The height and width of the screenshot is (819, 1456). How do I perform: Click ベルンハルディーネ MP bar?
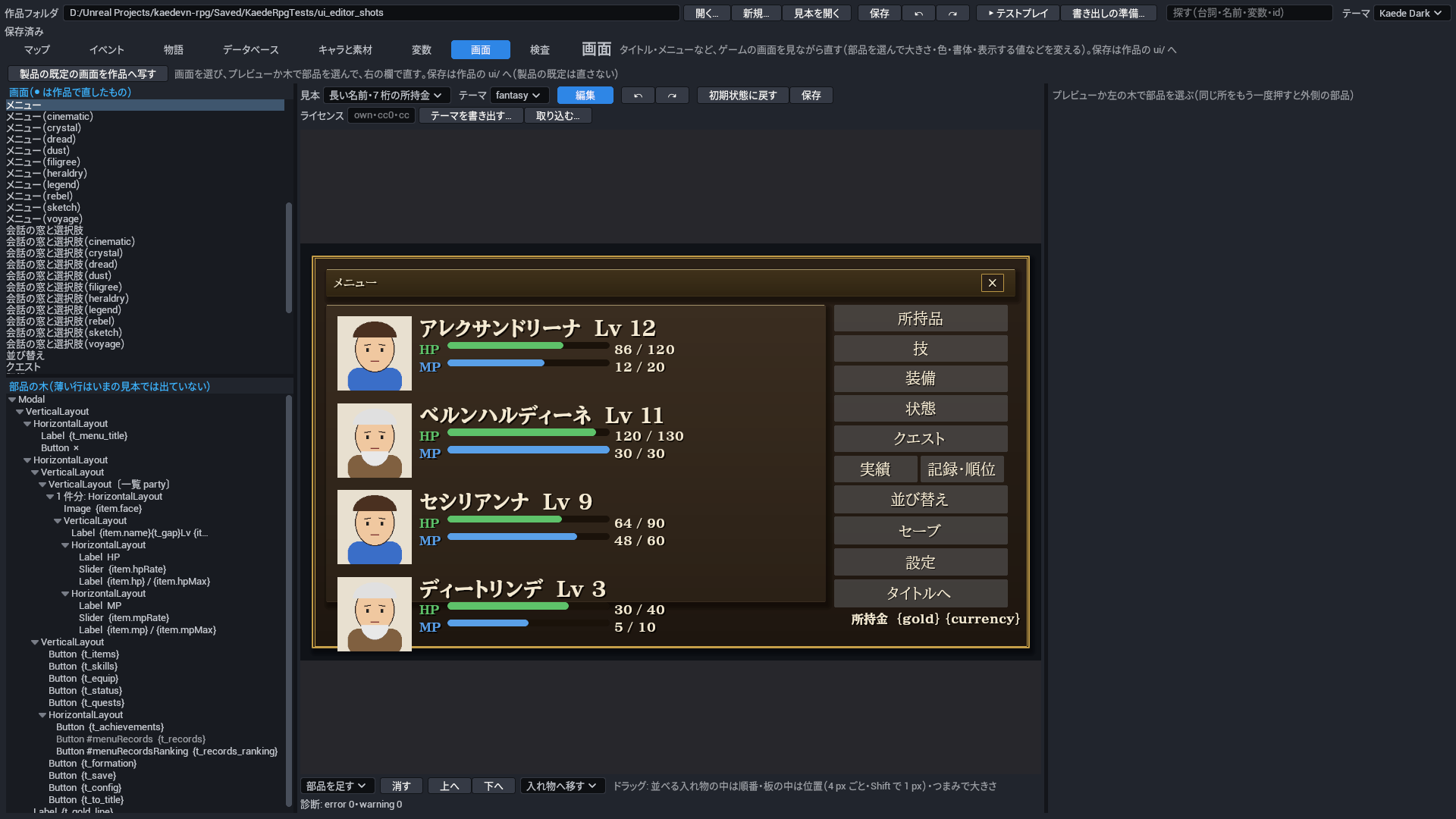pos(529,450)
